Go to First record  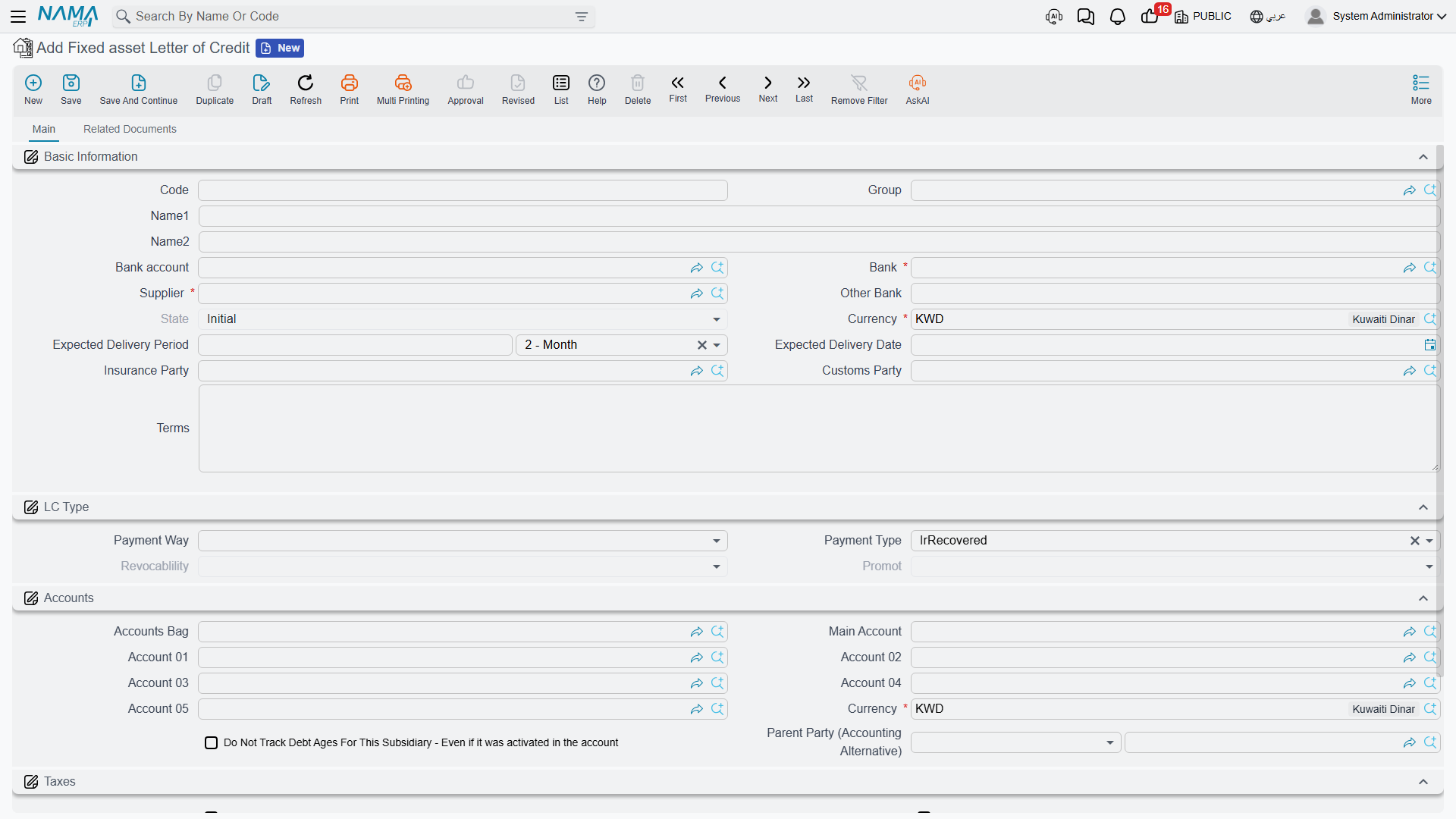pos(678,88)
